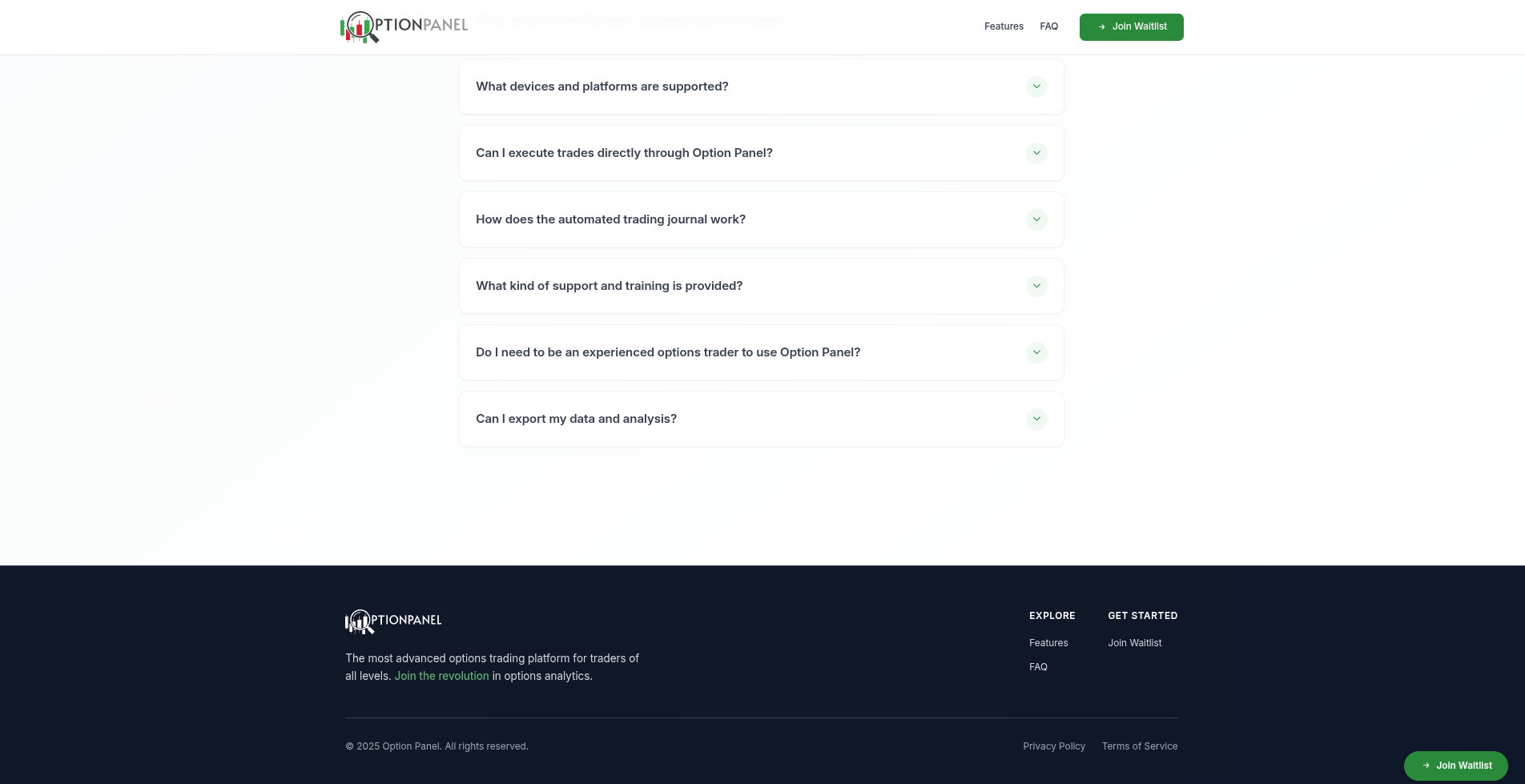This screenshot has width=1525, height=784.
Task: Click FAQ under the Explore footer section
Action: (1038, 666)
